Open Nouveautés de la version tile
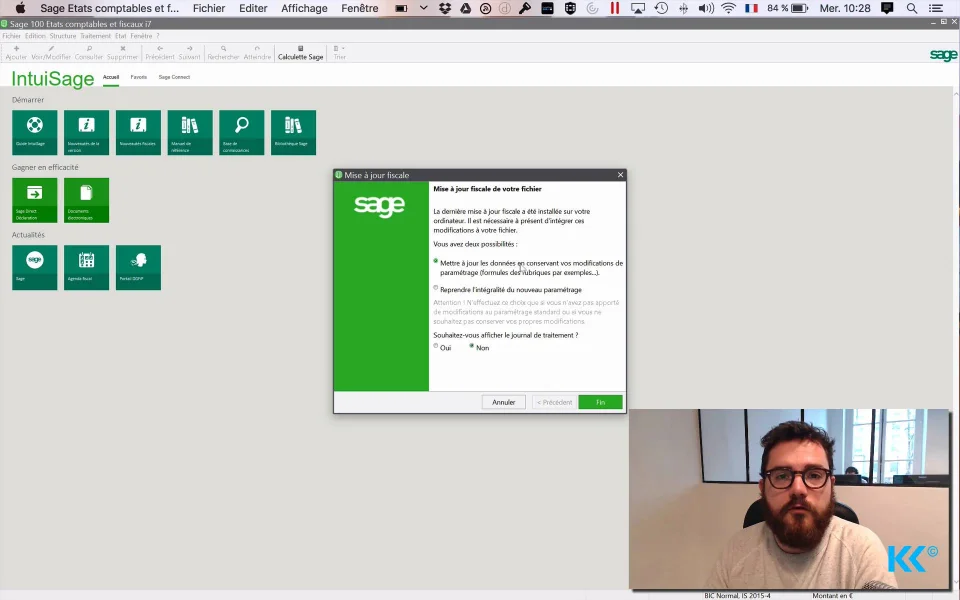The image size is (960, 600). pos(86,132)
